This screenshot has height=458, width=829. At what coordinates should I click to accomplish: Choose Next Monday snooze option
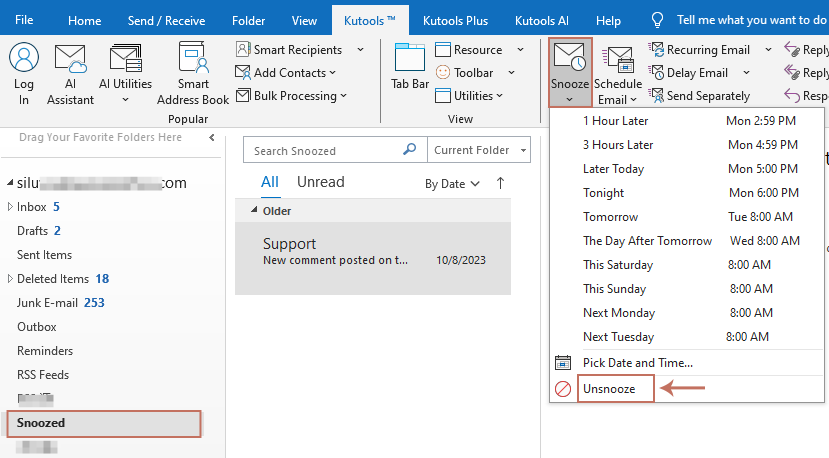pyautogui.click(x=687, y=313)
